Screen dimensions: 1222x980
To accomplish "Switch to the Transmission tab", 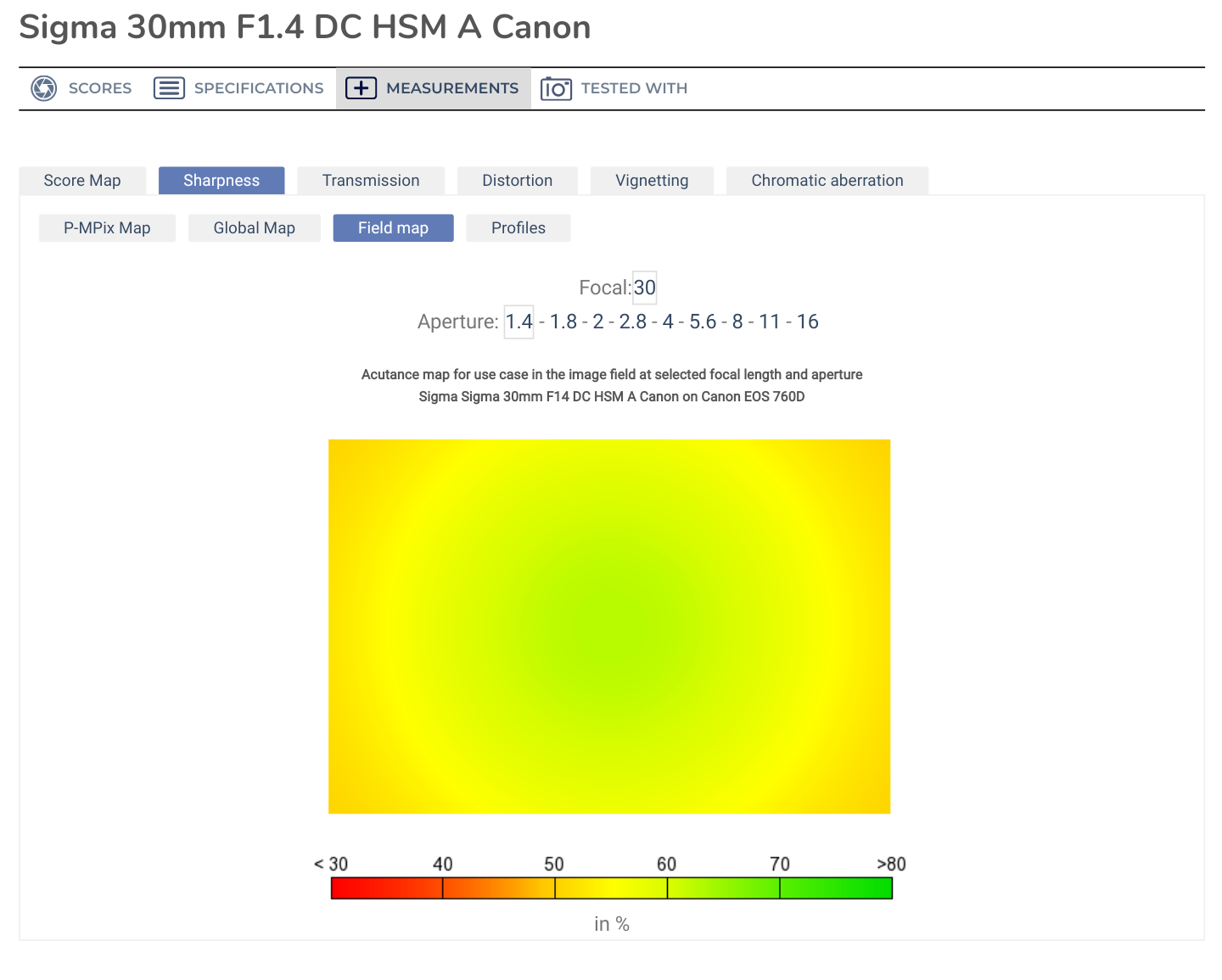I will 371,181.
